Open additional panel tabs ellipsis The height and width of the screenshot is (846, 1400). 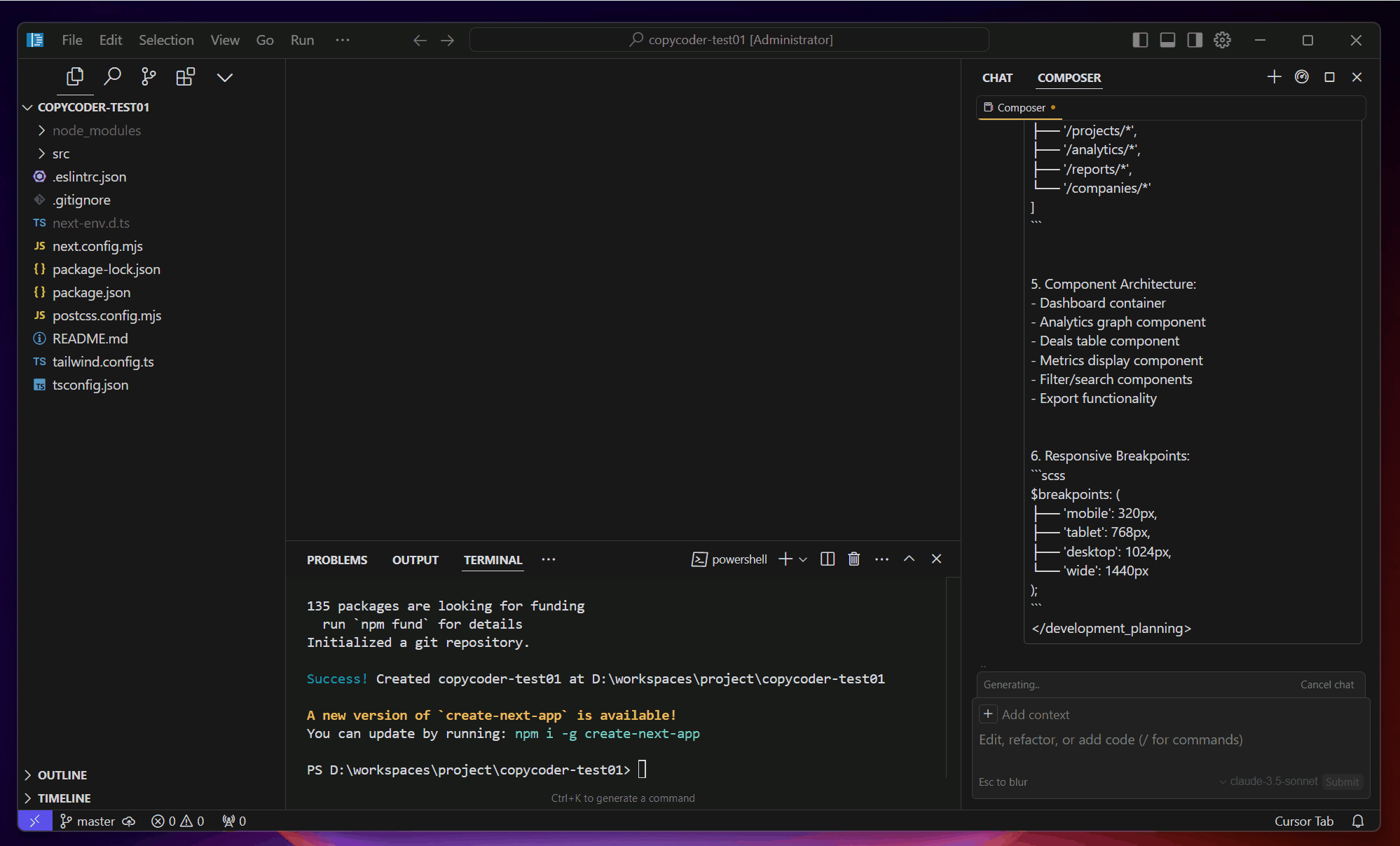[549, 559]
